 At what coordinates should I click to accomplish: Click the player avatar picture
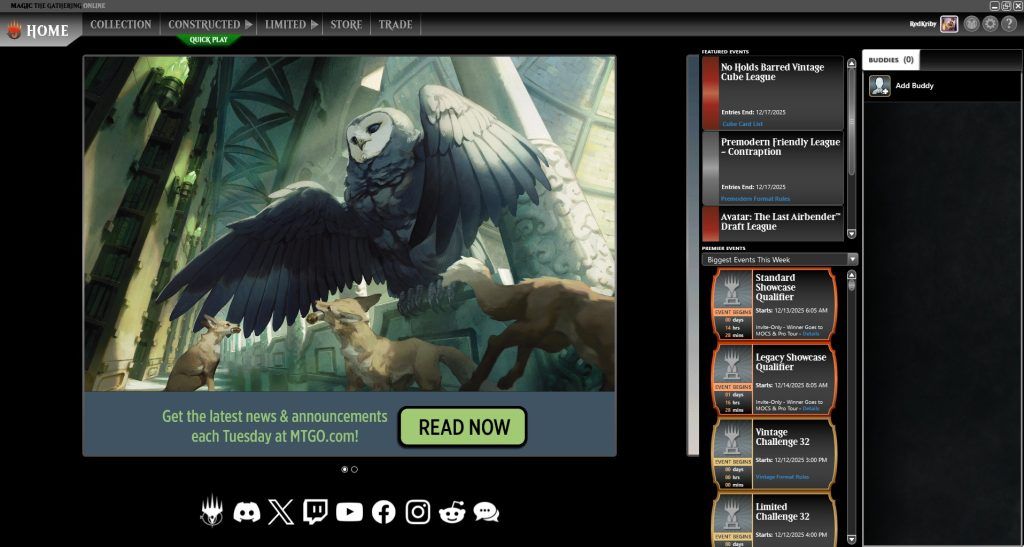(949, 24)
